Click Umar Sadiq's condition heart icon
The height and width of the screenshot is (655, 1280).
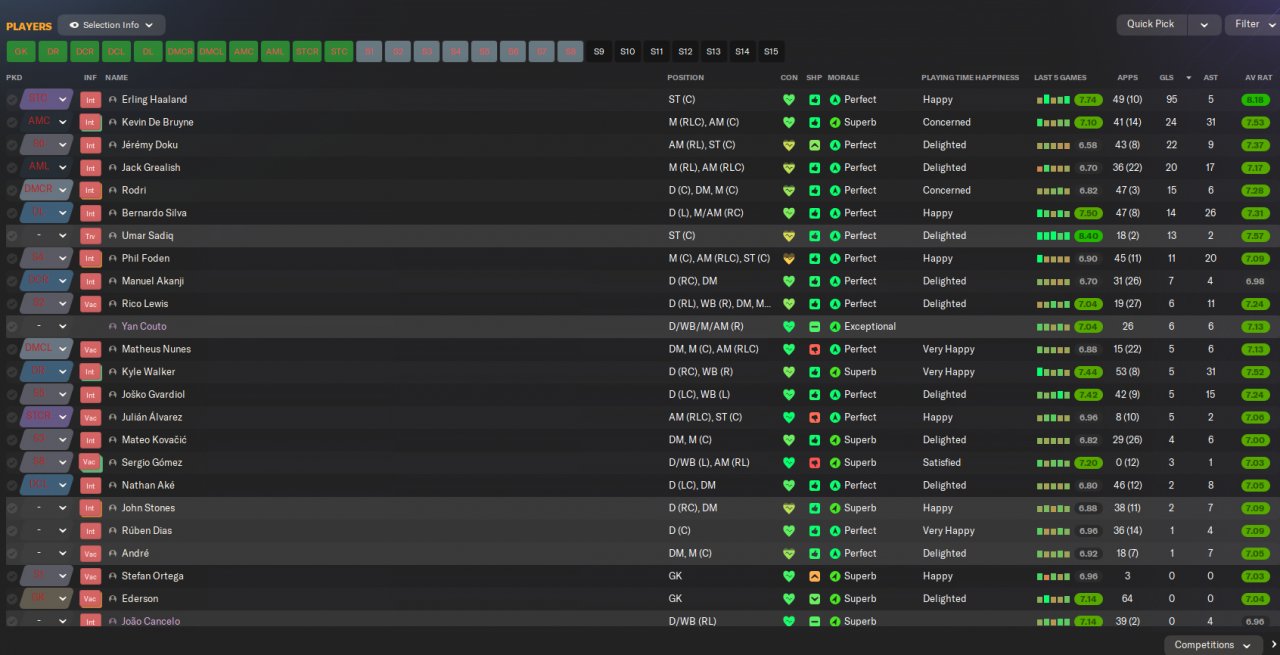tap(789, 236)
